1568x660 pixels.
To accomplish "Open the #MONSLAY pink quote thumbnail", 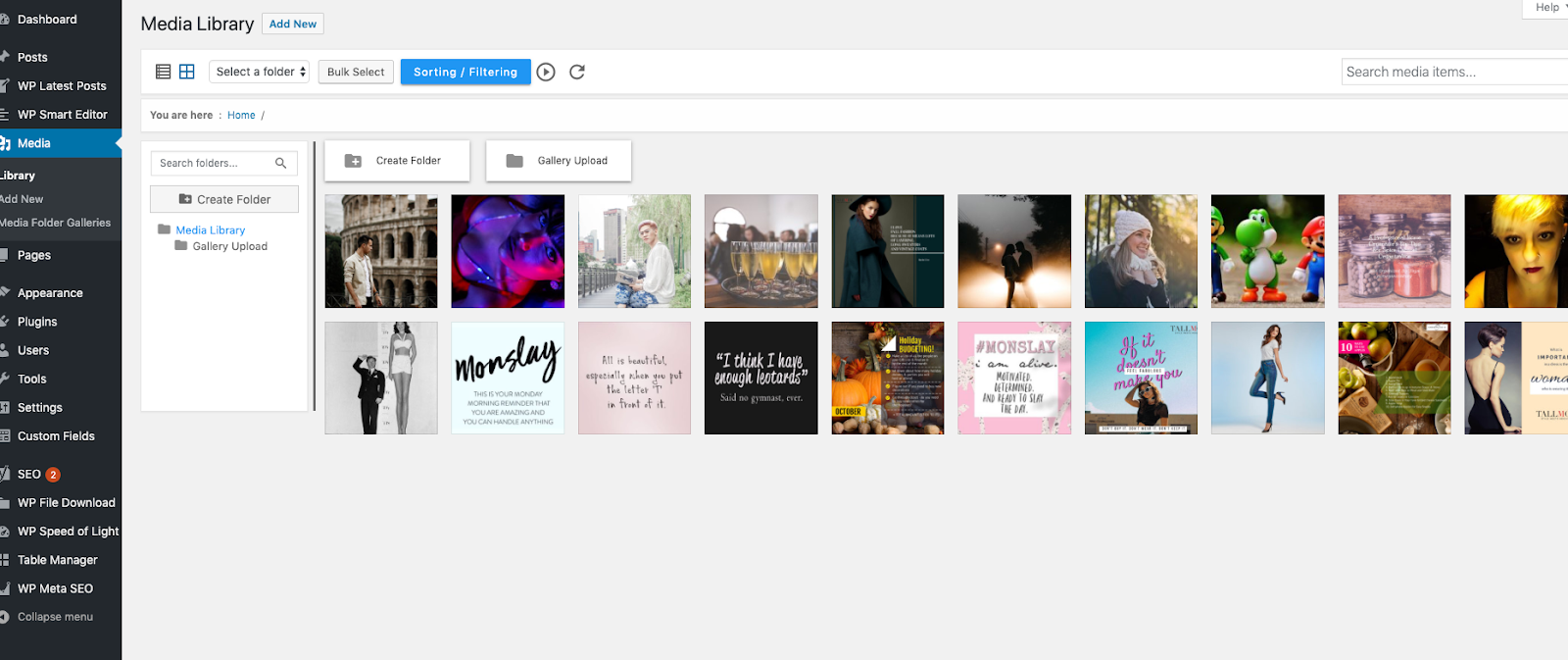I will 1014,378.
